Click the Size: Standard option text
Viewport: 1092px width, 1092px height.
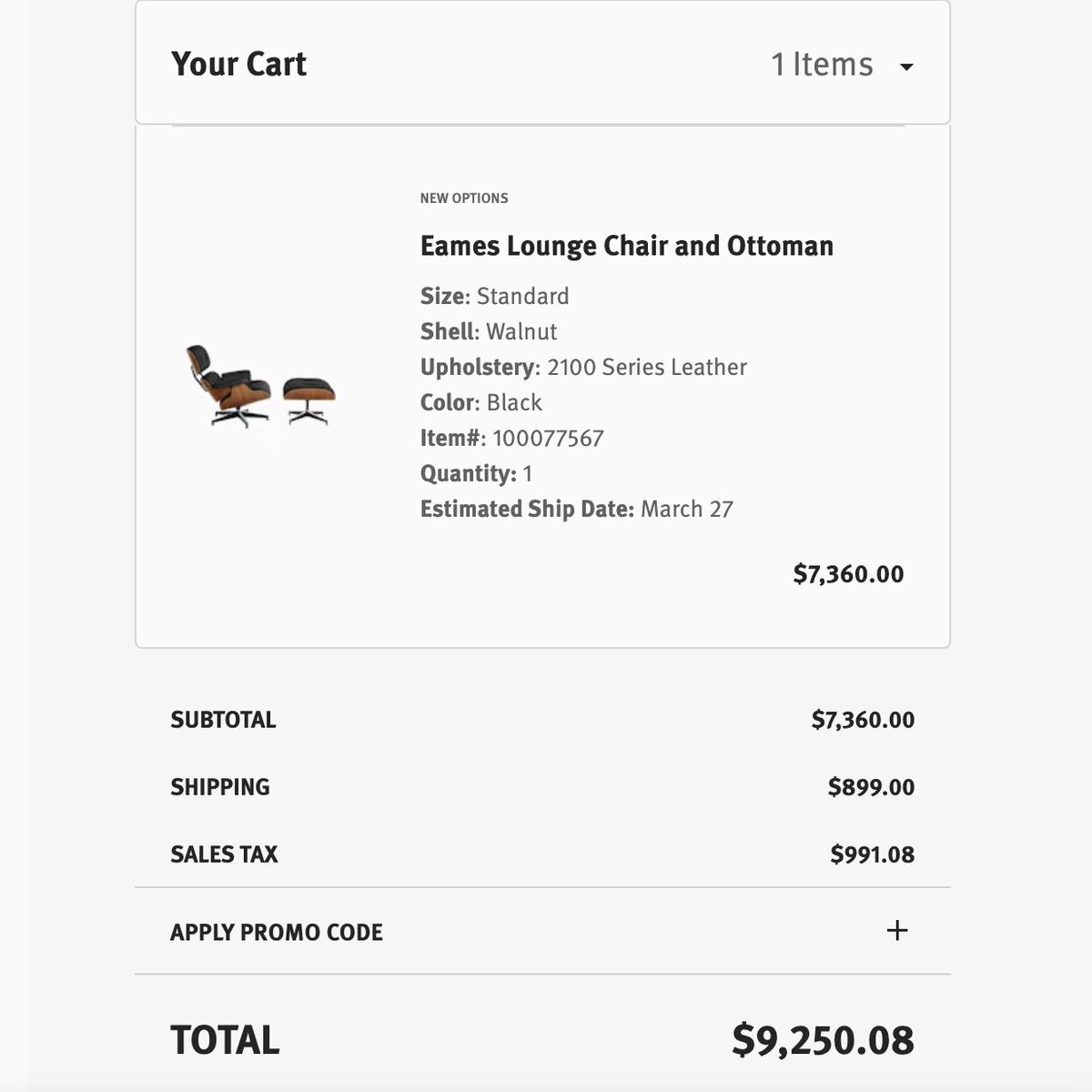(x=494, y=296)
